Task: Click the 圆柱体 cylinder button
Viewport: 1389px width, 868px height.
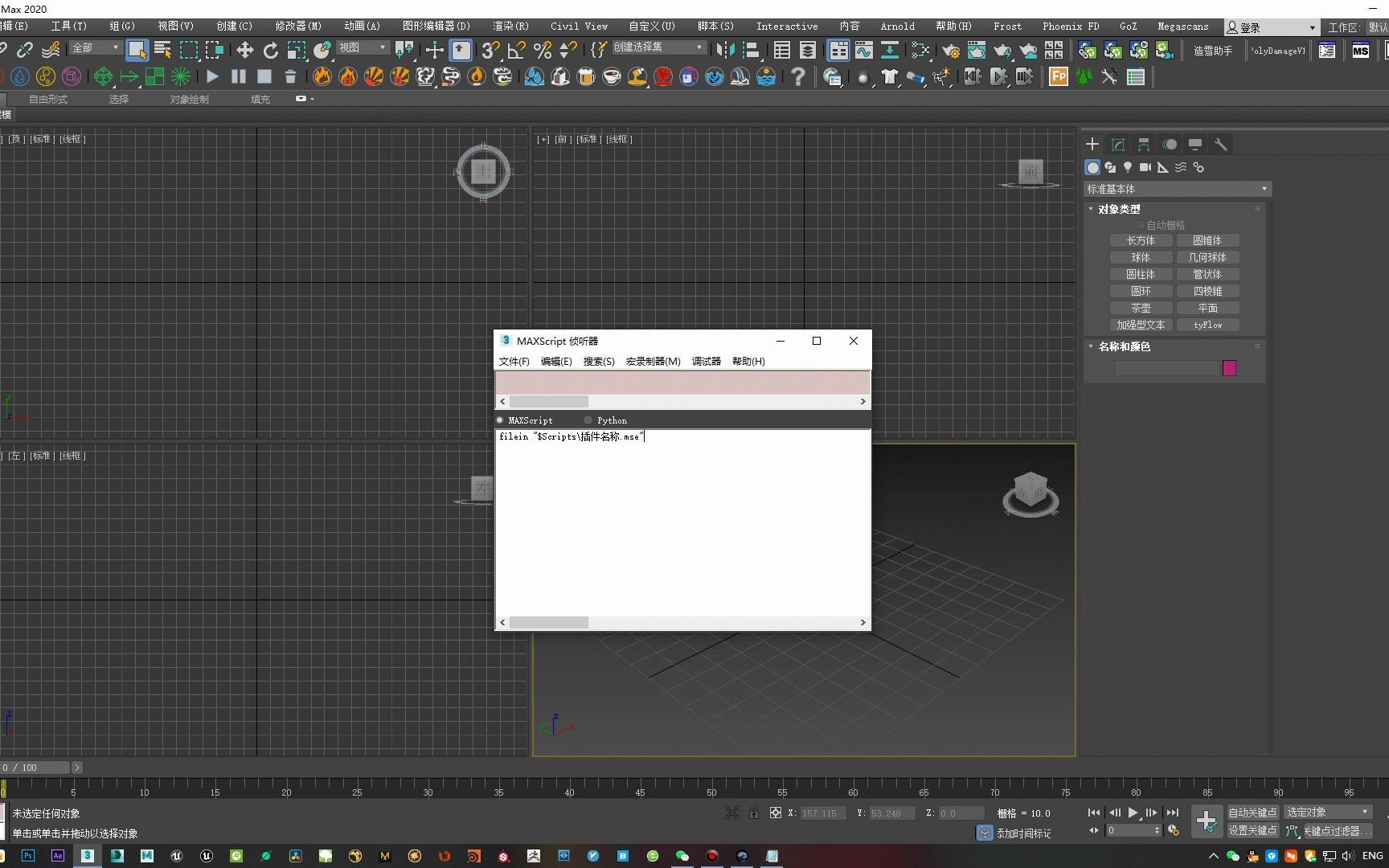Action: [1141, 274]
